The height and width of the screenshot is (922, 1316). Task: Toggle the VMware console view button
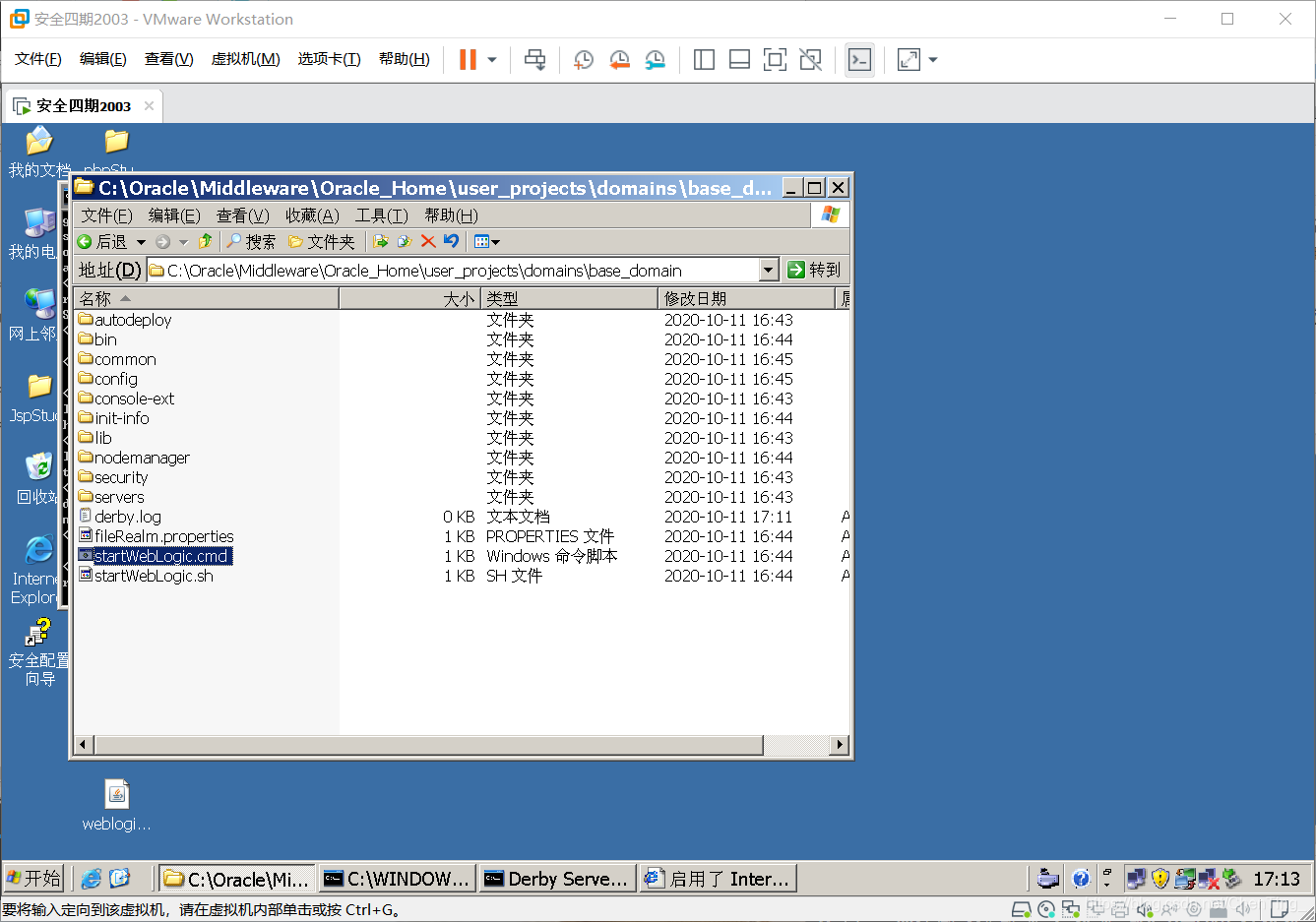point(859,60)
